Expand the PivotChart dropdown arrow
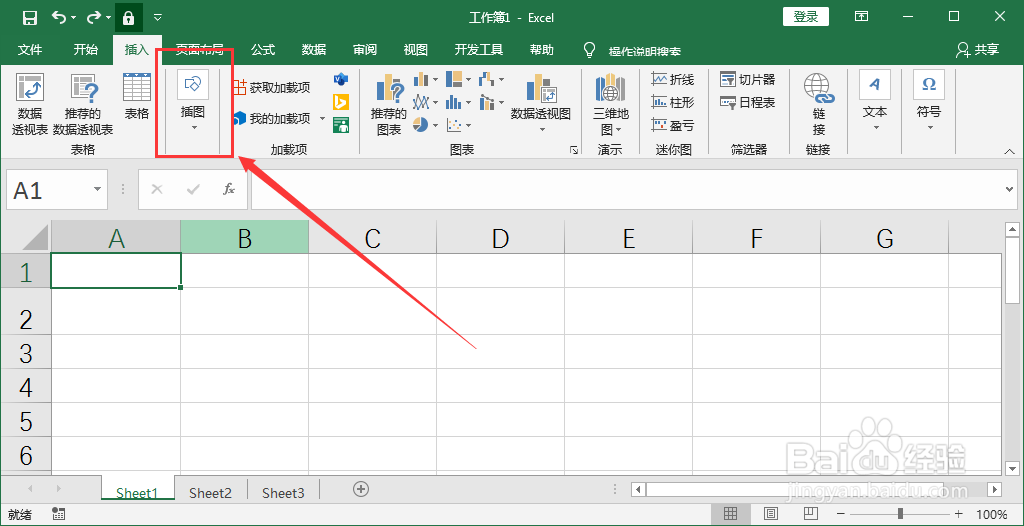This screenshot has width=1024, height=526. (x=543, y=129)
